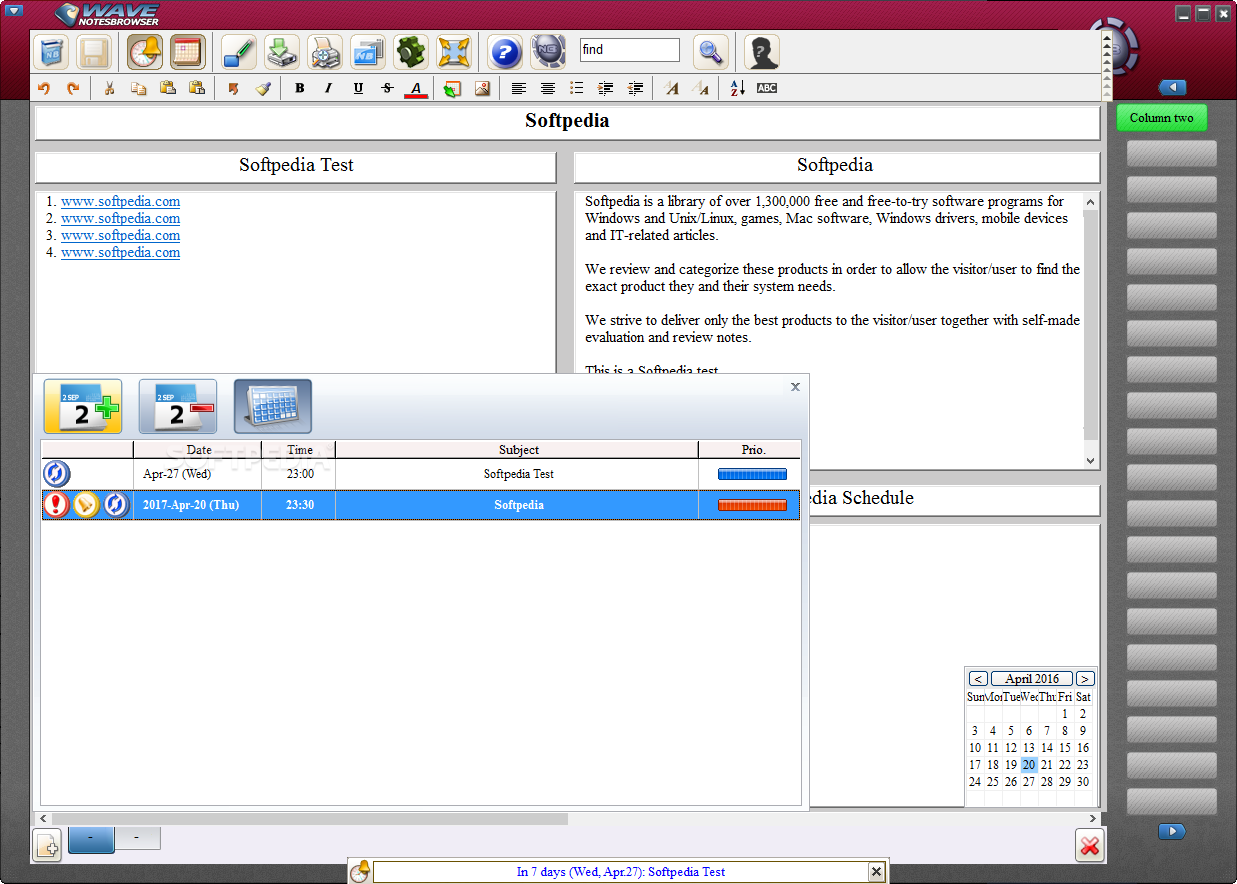Add a page with the bottom-left plus icon
Viewport: 1237px width, 884px height.
[47, 845]
